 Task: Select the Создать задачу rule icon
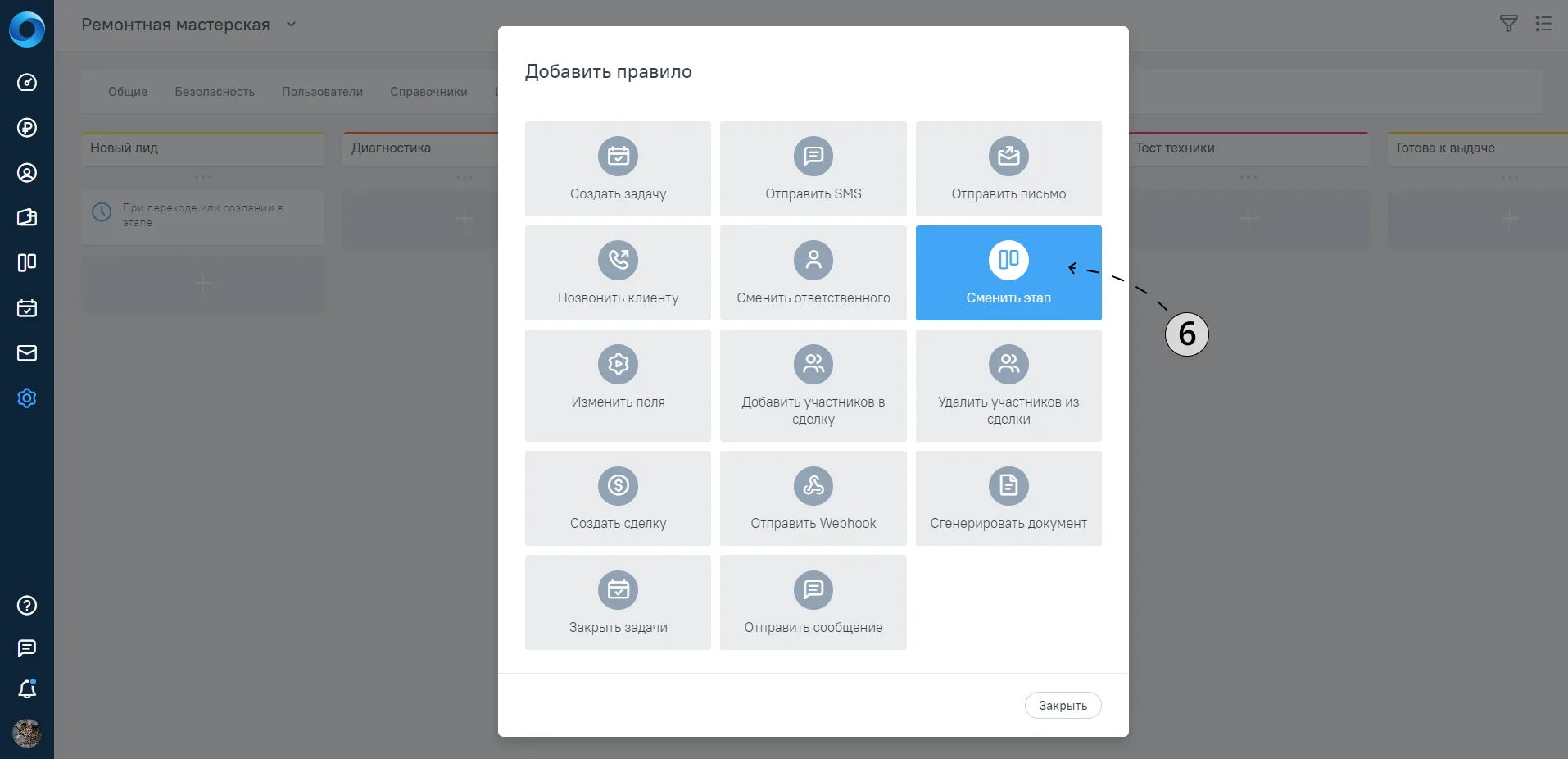pyautogui.click(x=618, y=156)
